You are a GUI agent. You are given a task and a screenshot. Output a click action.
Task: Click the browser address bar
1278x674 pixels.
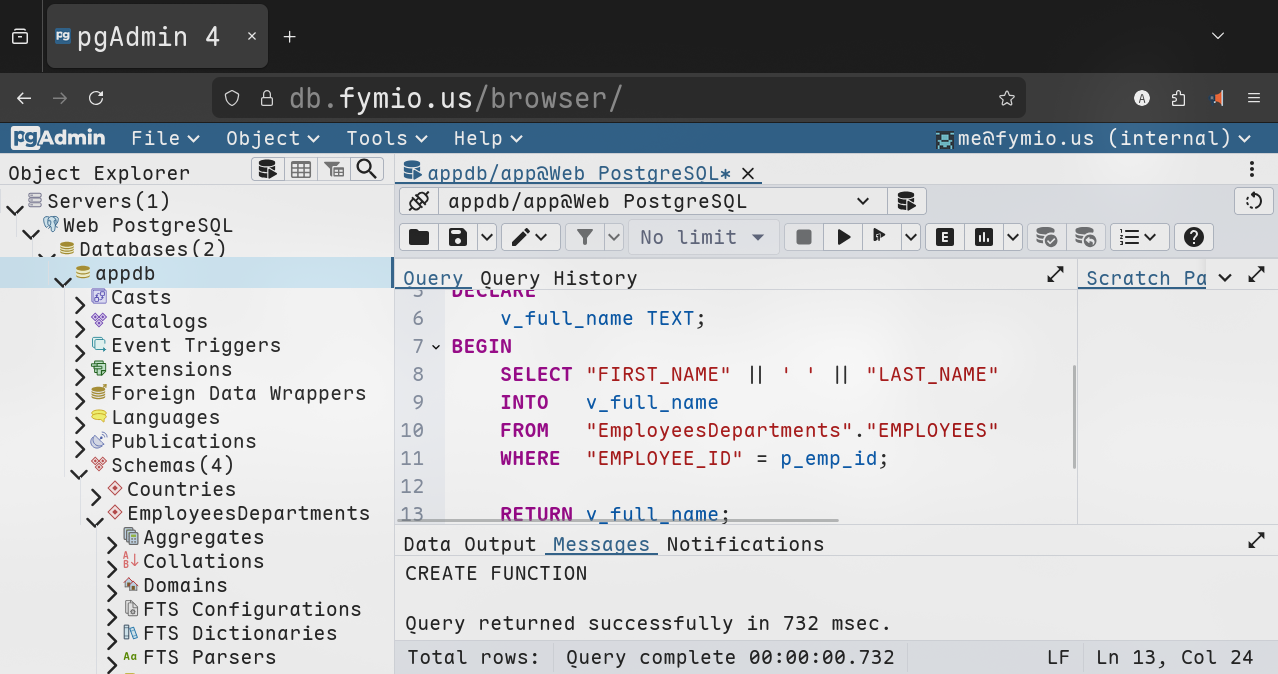pyautogui.click(x=620, y=98)
